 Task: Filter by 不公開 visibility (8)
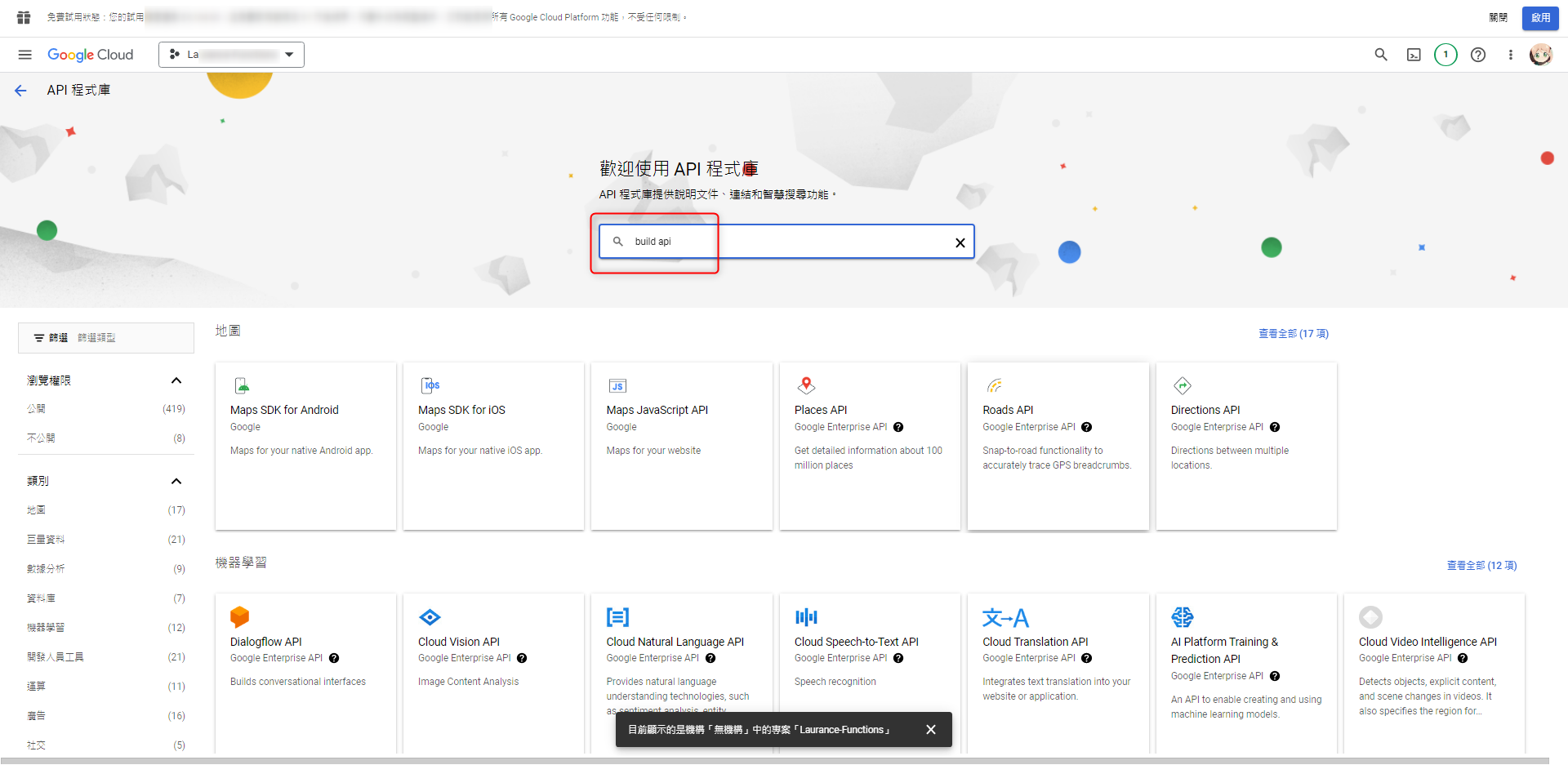(x=106, y=438)
